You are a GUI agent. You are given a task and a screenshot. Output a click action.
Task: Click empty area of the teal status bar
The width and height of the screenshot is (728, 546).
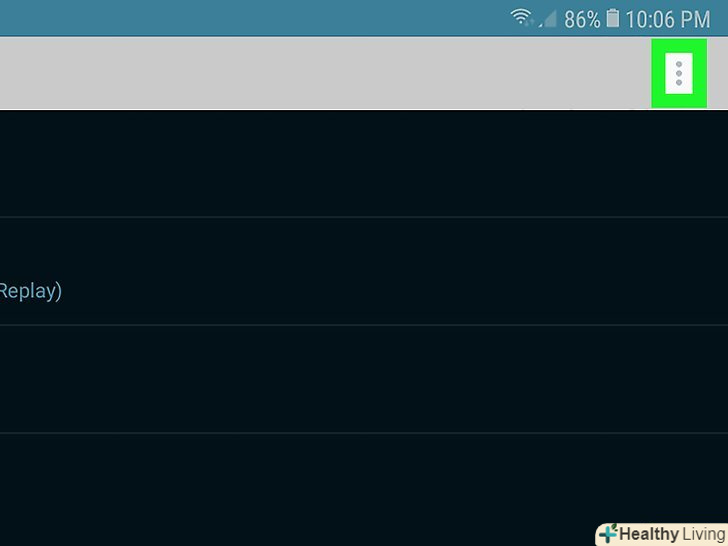point(253,18)
